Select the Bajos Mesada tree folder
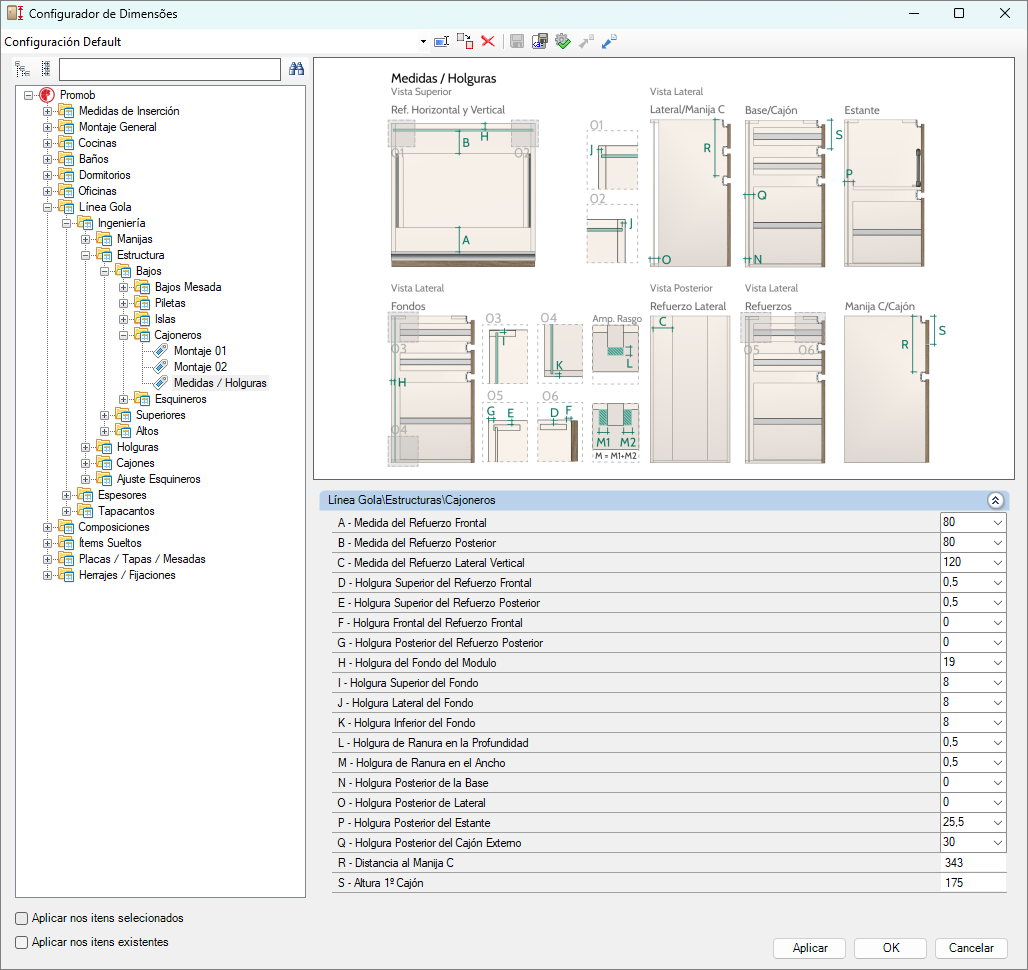This screenshot has height=970, width=1028. pos(188,287)
